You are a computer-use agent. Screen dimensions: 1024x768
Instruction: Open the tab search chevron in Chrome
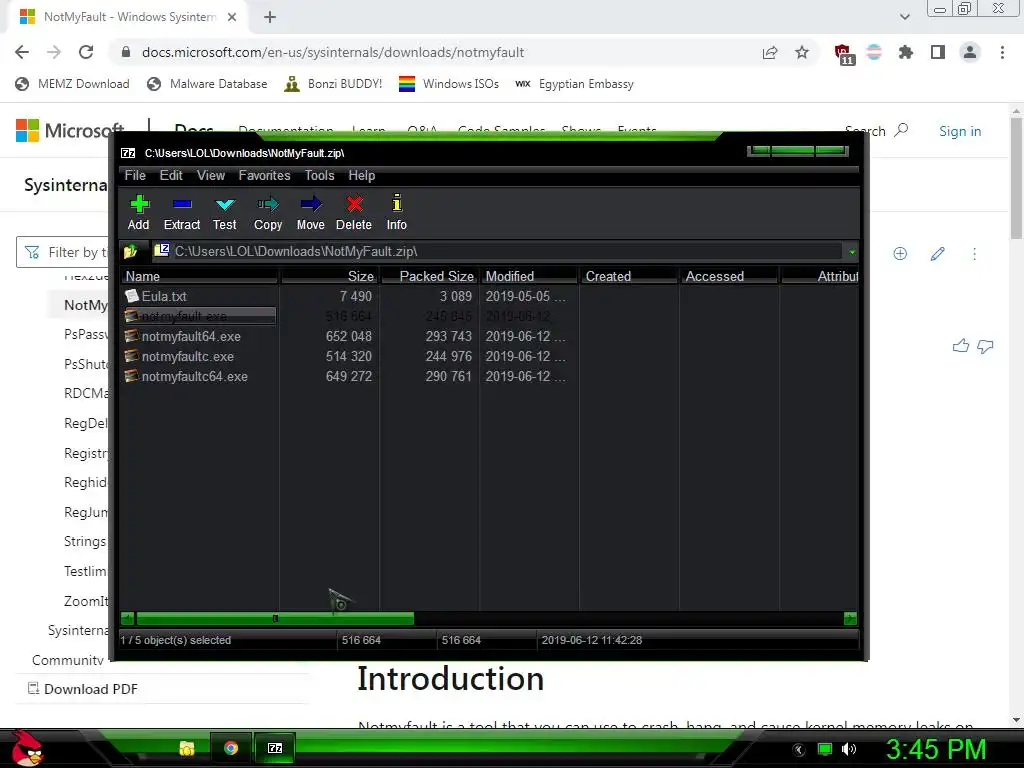coord(904,17)
